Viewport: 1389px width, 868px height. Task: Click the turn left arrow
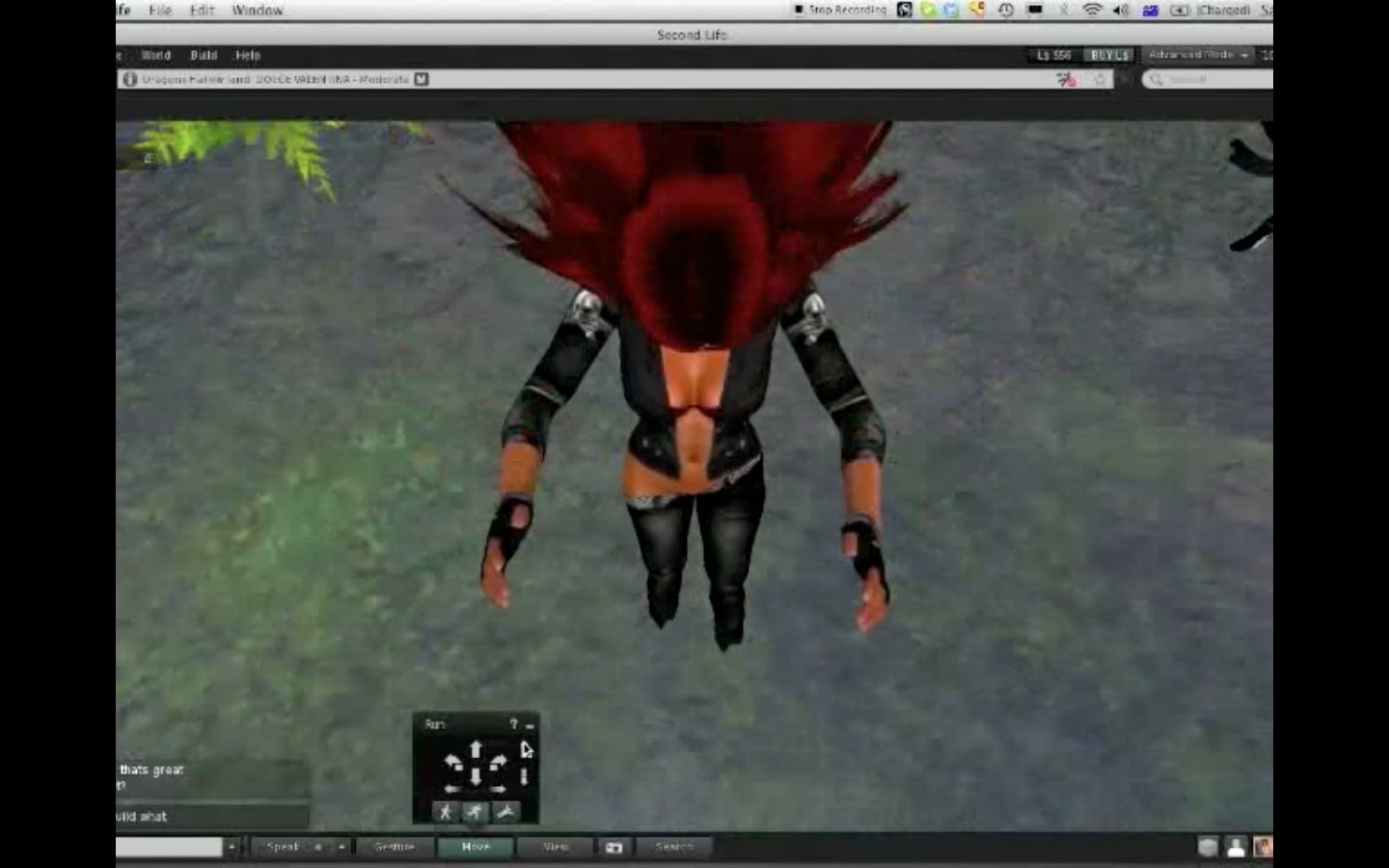(452, 763)
